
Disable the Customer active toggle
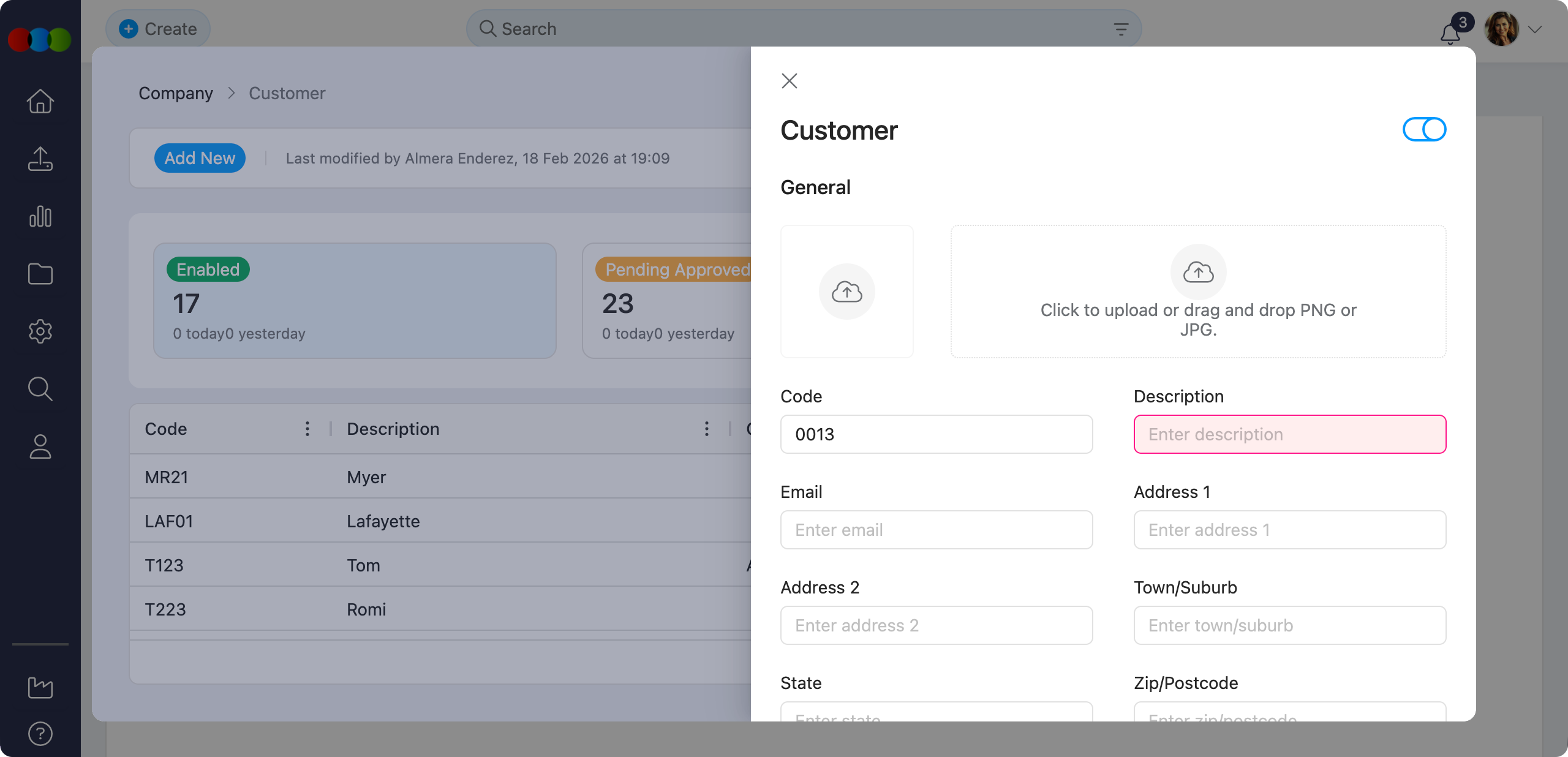[x=1424, y=129]
